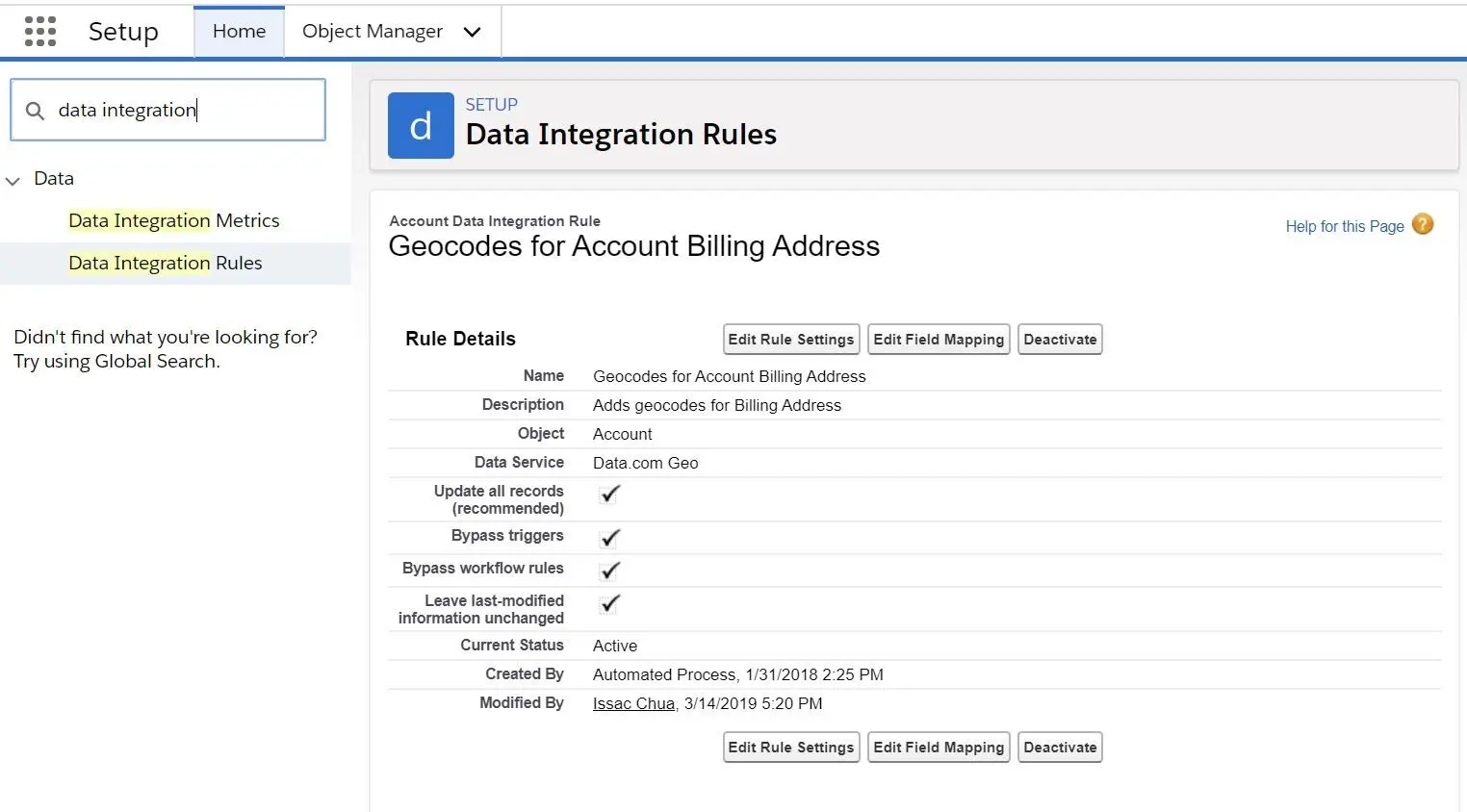Screen dimensions: 1467x812
Task: Click the top Deactivate button
Action: 1060,340
